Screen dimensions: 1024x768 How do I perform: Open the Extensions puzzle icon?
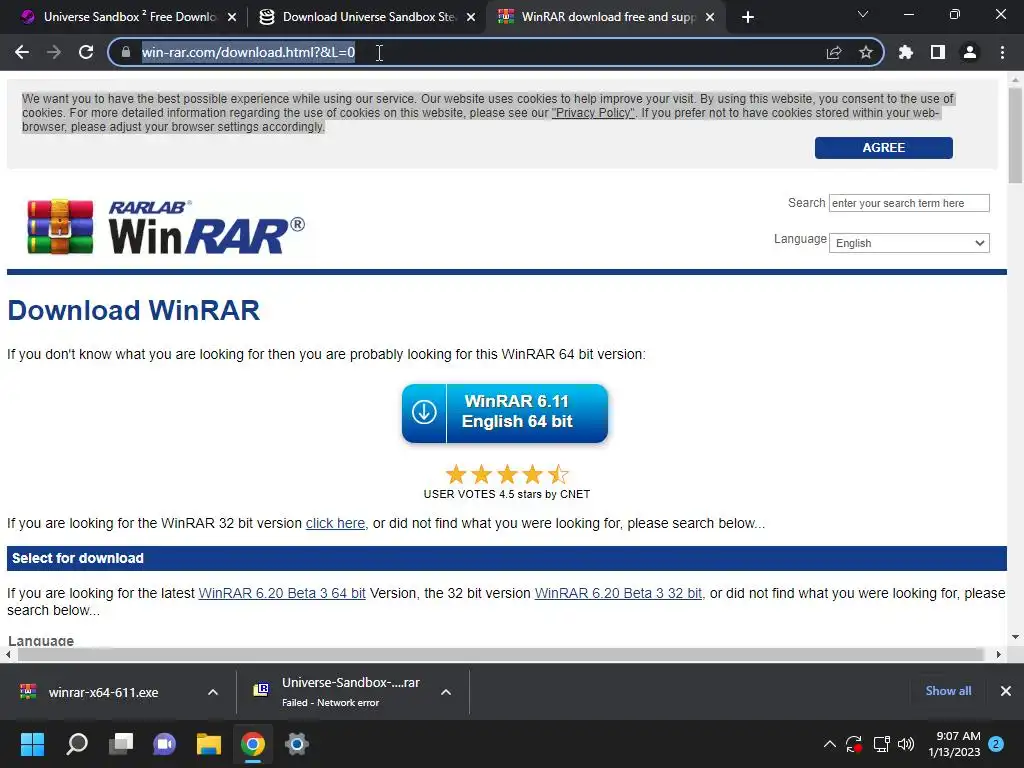coord(905,52)
